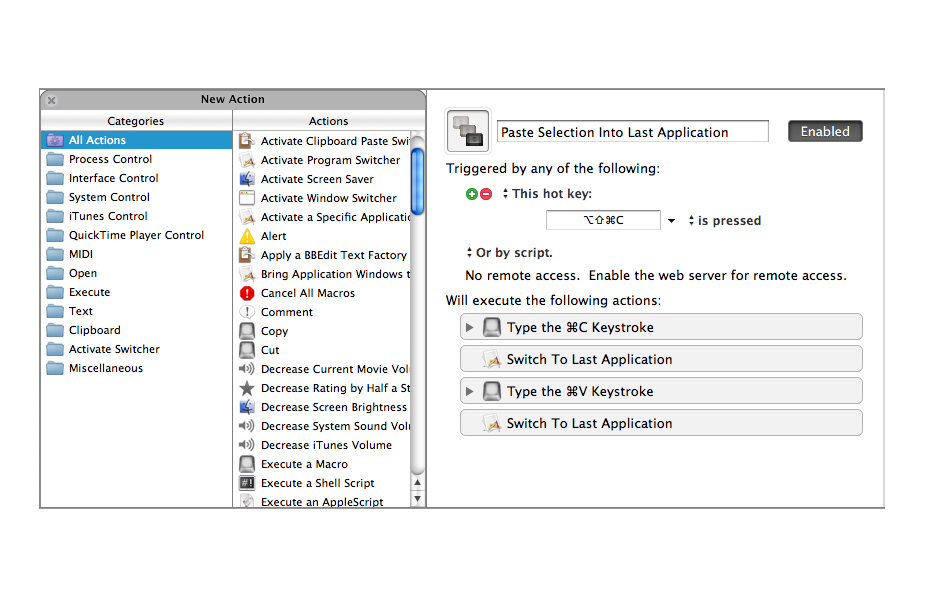Click the Decrease Screen Brightness icon
Viewport: 938px width, 598px height.
[x=247, y=407]
